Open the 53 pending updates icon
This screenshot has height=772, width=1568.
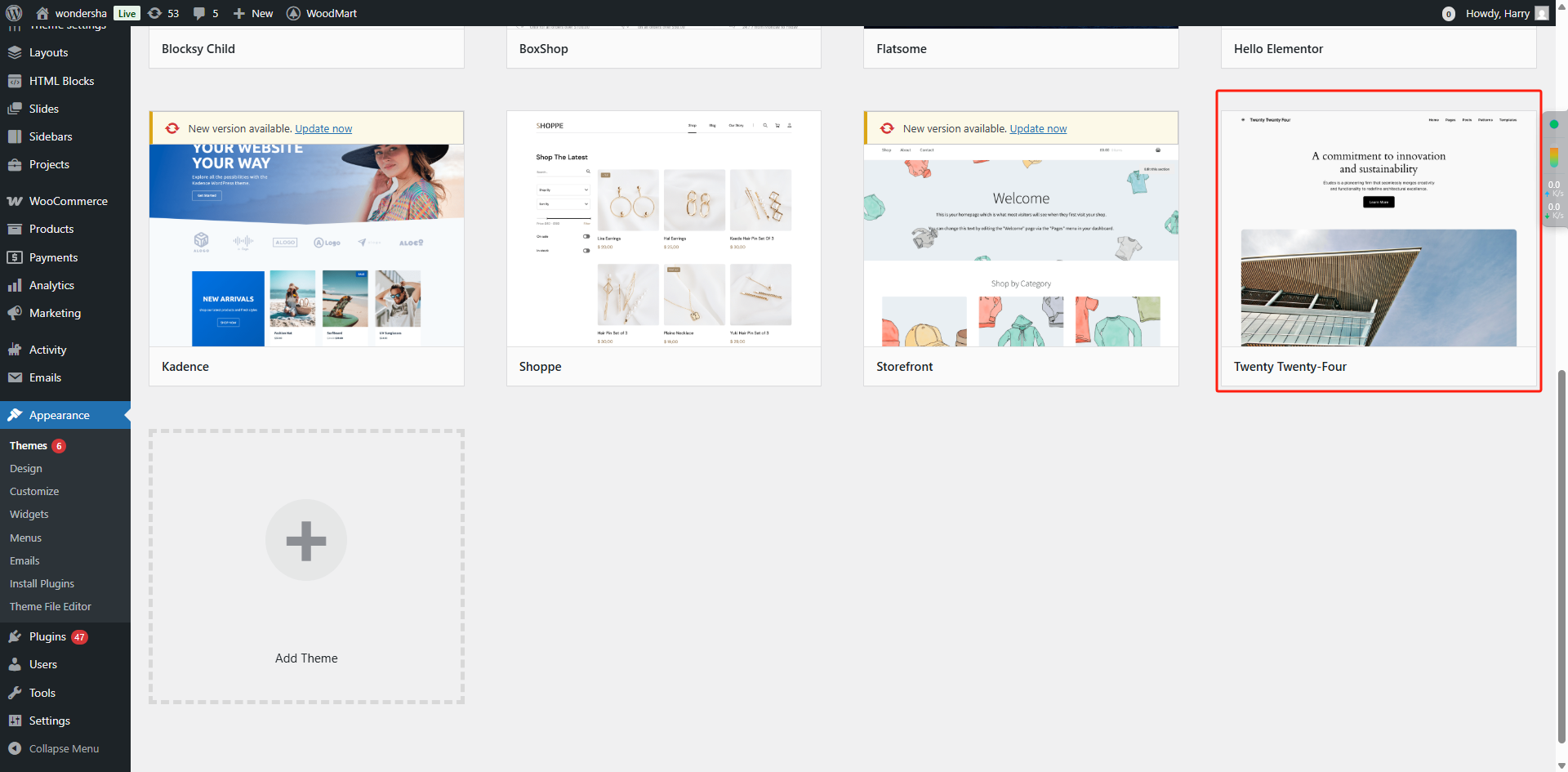click(x=154, y=13)
